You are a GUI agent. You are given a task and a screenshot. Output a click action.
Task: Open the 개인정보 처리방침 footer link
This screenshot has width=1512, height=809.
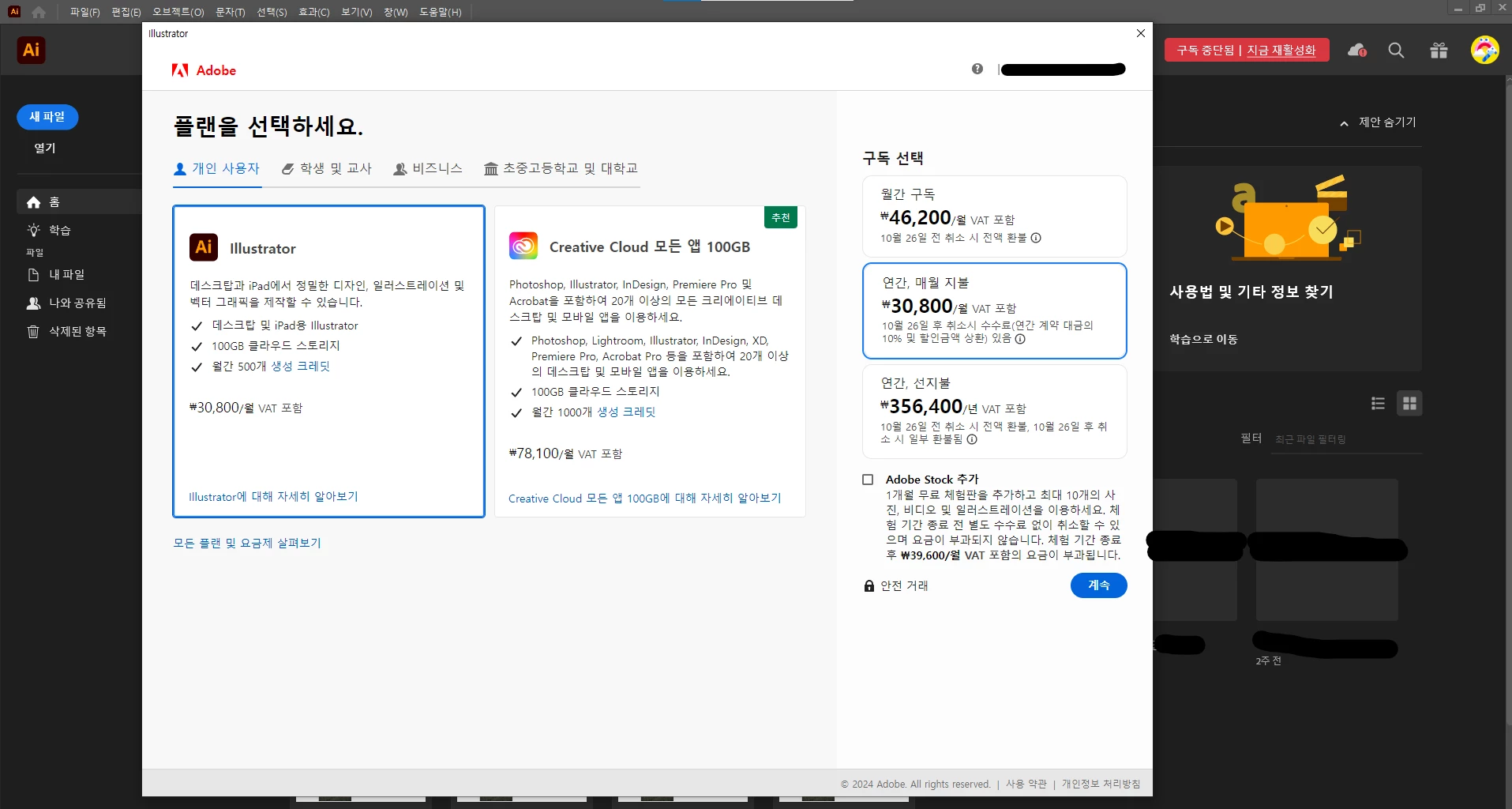coord(1101,784)
